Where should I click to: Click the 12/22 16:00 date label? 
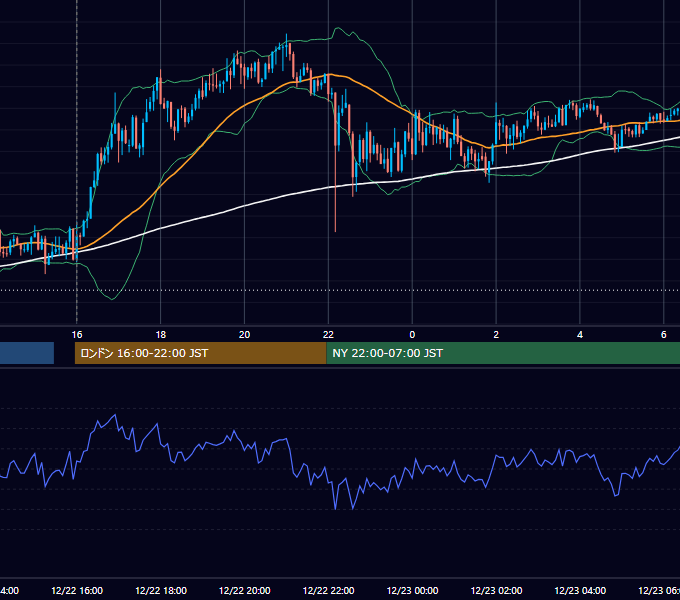coord(77,590)
